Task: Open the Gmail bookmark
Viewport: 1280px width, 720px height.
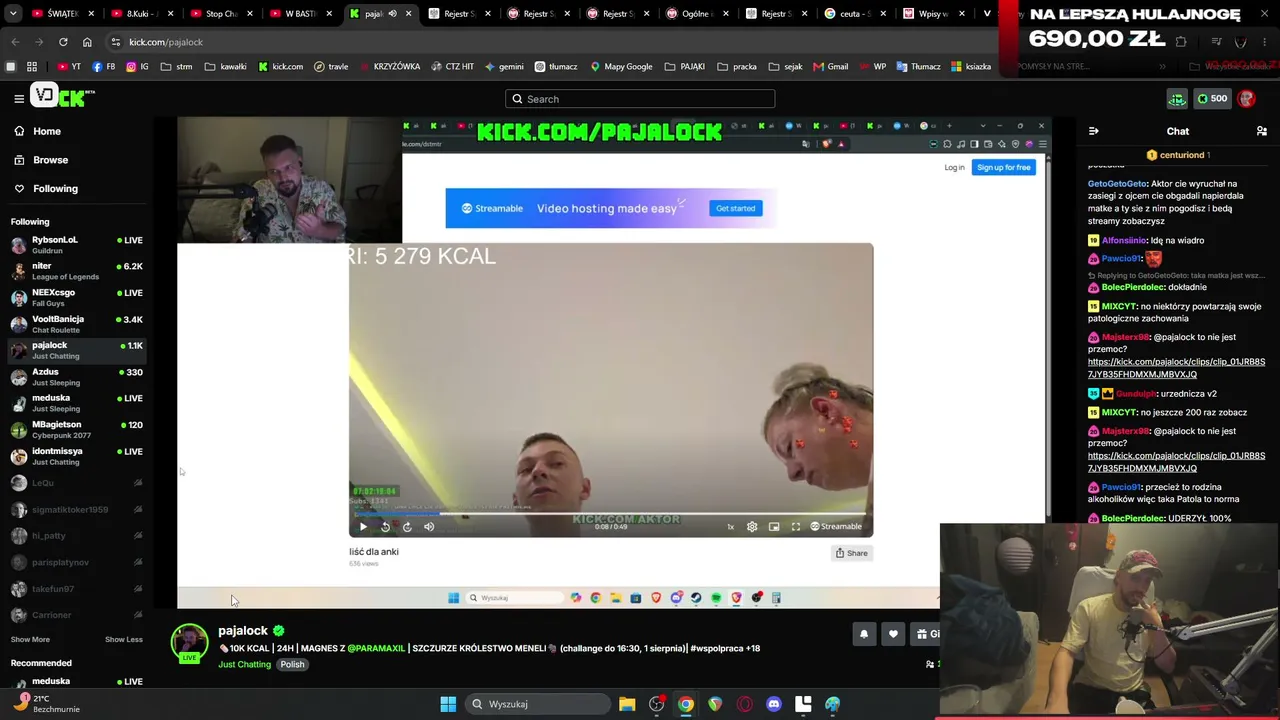Action: (831, 67)
